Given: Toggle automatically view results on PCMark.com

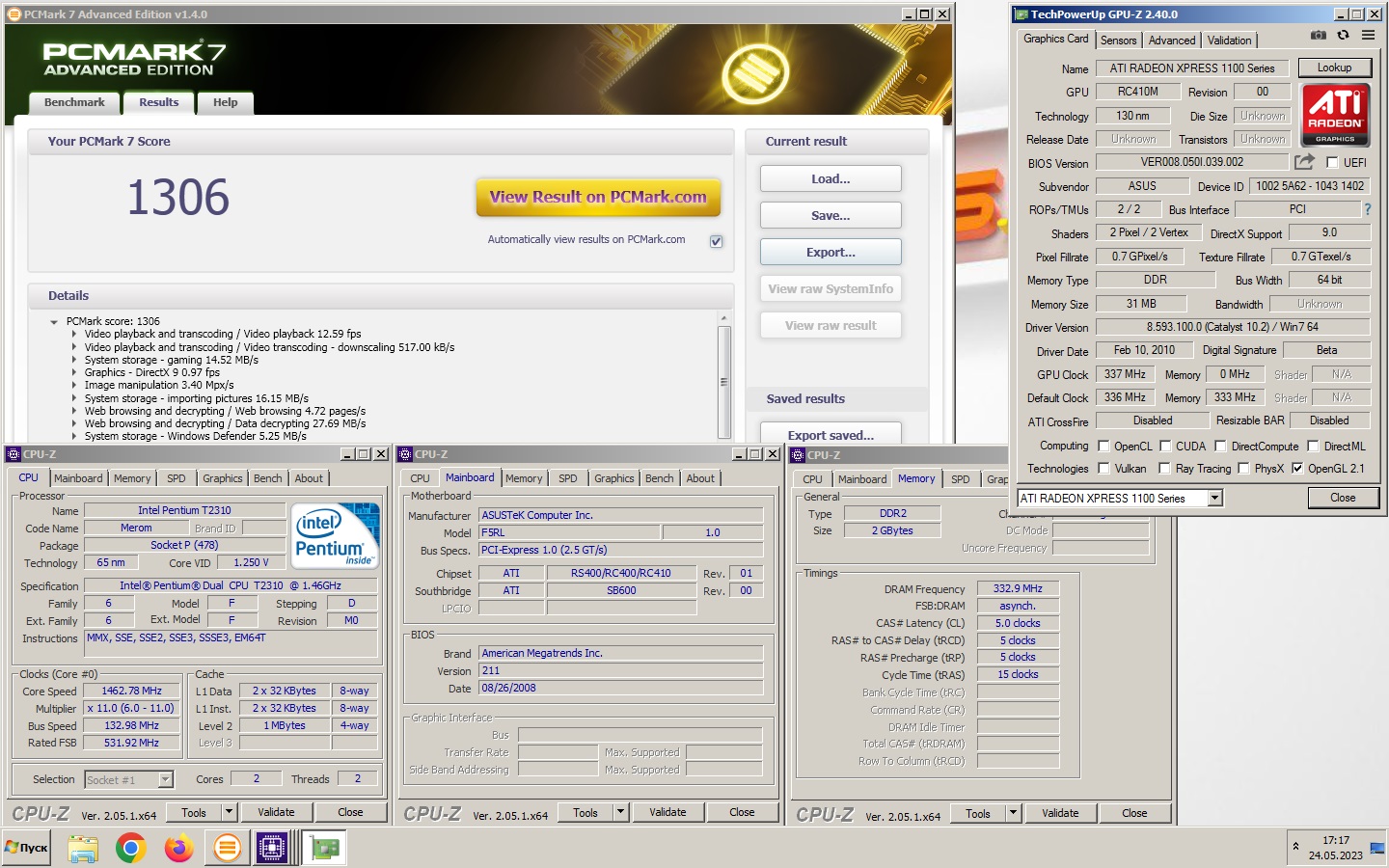Looking at the screenshot, I should (x=716, y=241).
